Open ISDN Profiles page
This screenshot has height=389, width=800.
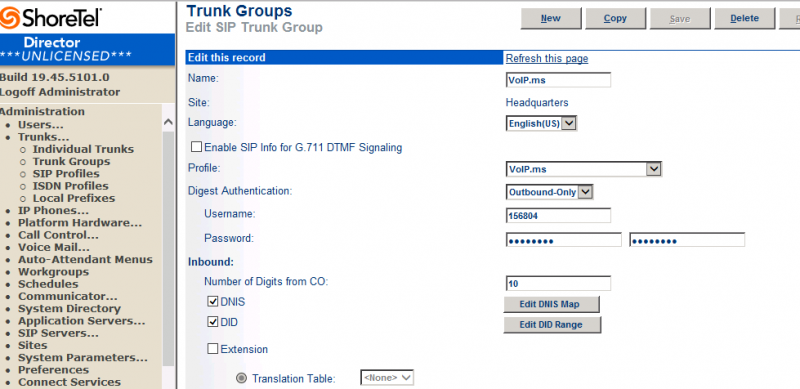click(x=70, y=186)
